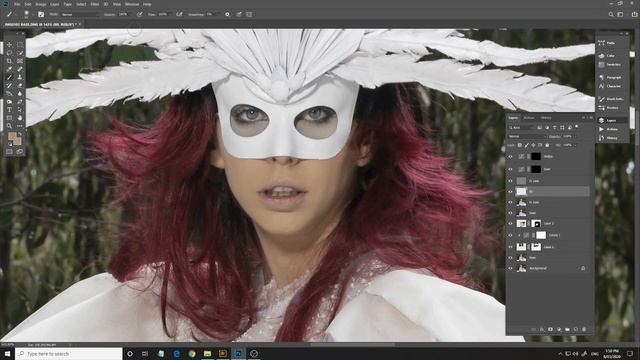
Task: Select the Eyedropper tool
Action: (9, 69)
